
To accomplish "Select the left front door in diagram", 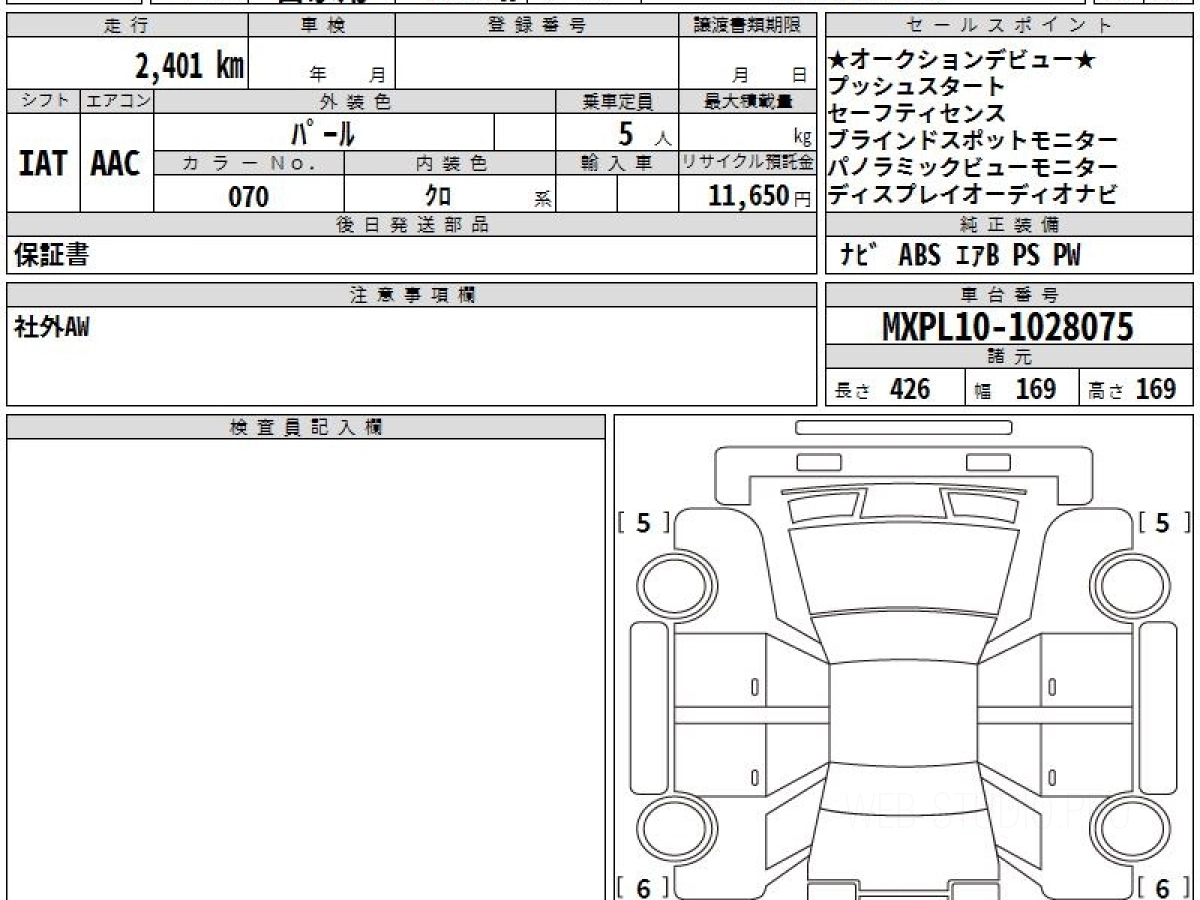I will point(720,669).
